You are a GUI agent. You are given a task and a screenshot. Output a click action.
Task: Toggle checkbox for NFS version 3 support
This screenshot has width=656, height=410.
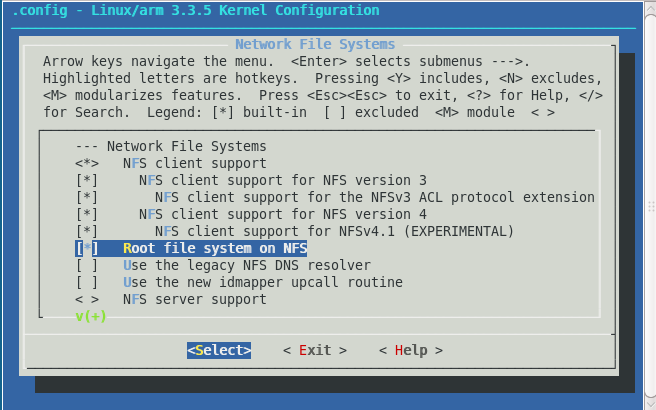(87, 180)
